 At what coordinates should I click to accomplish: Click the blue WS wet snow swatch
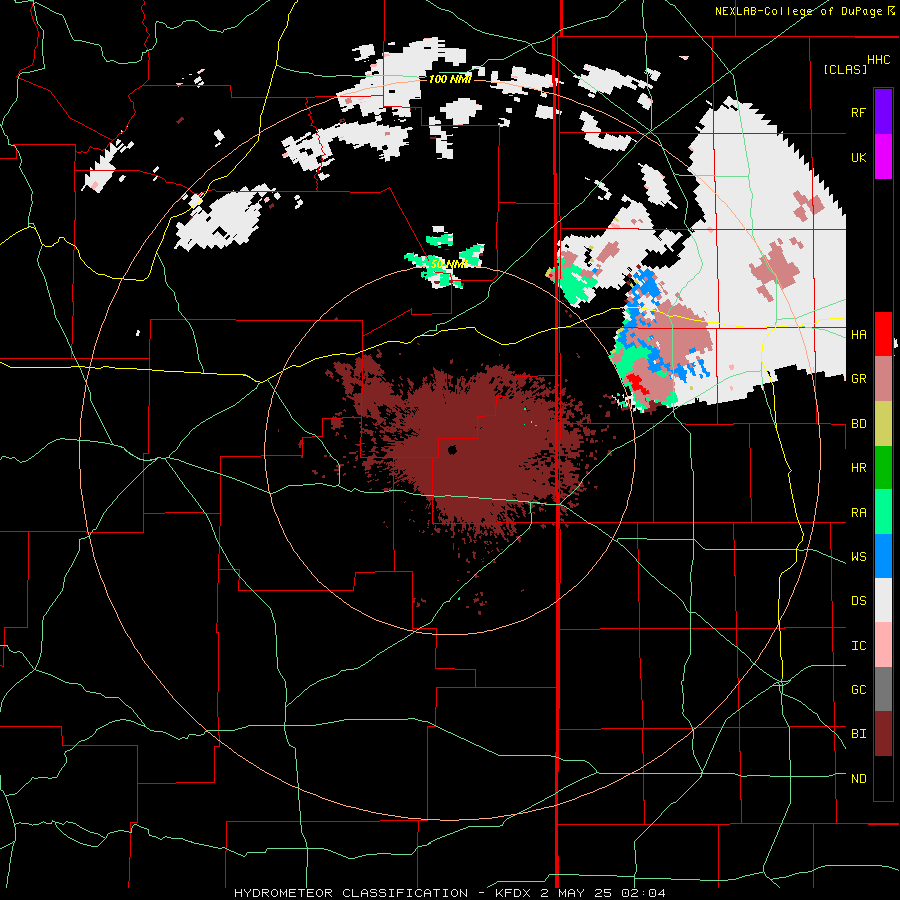coord(883,556)
